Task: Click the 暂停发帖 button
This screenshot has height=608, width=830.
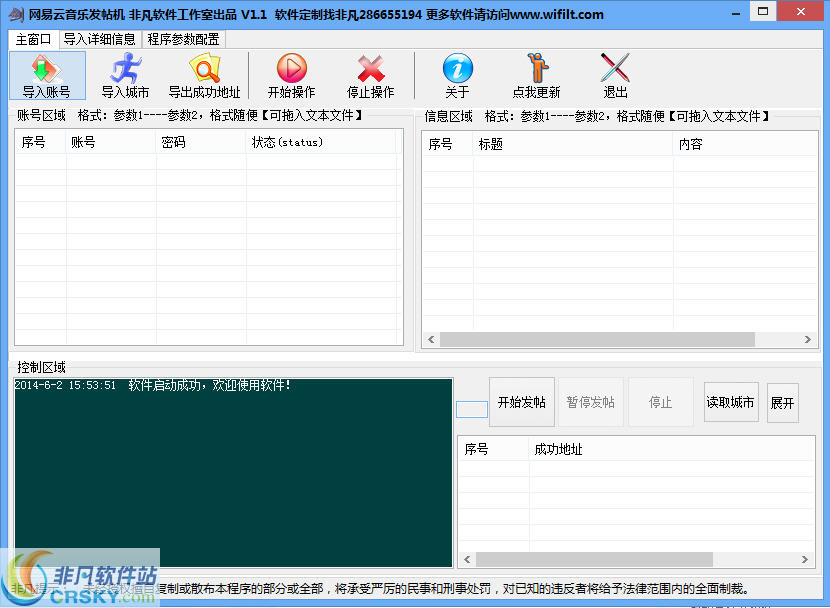Action: [x=591, y=402]
